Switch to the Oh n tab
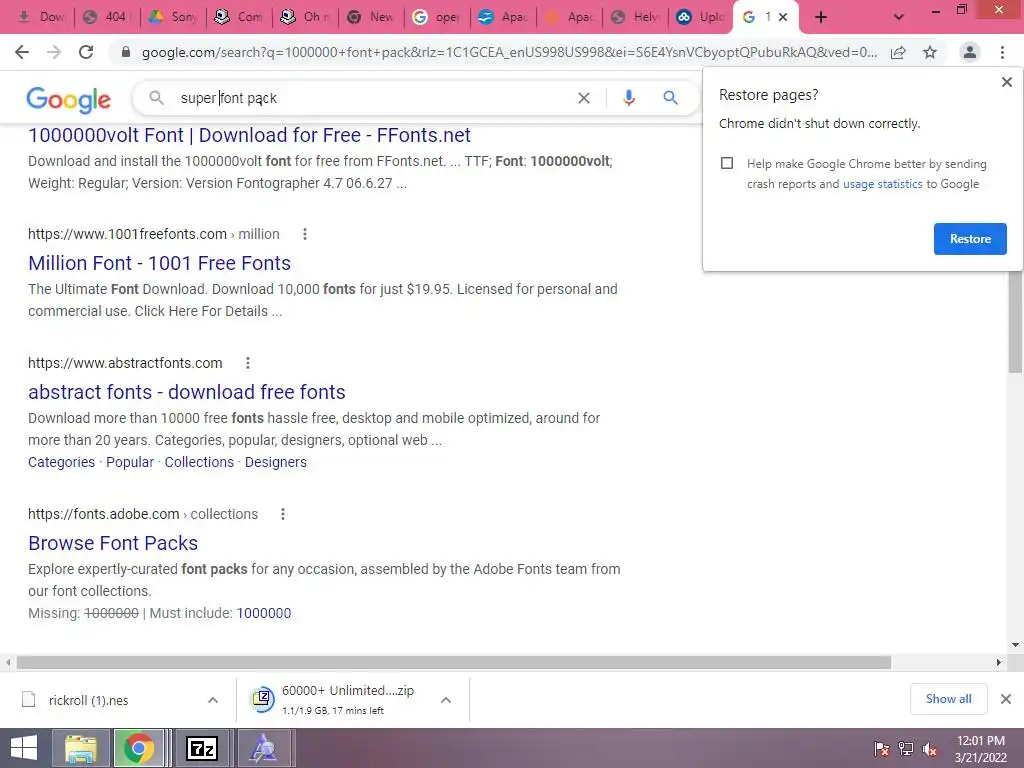This screenshot has height=768, width=1024. (305, 17)
